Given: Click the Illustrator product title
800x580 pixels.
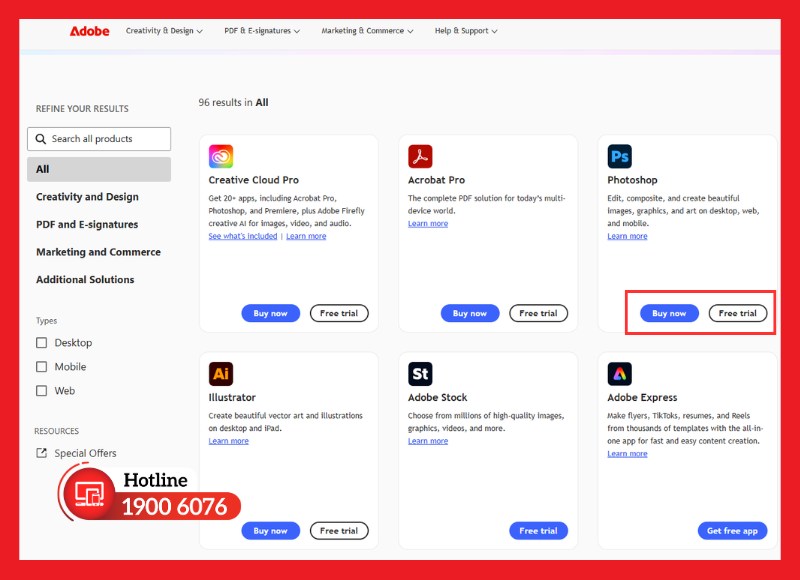Looking at the screenshot, I should [x=232, y=397].
